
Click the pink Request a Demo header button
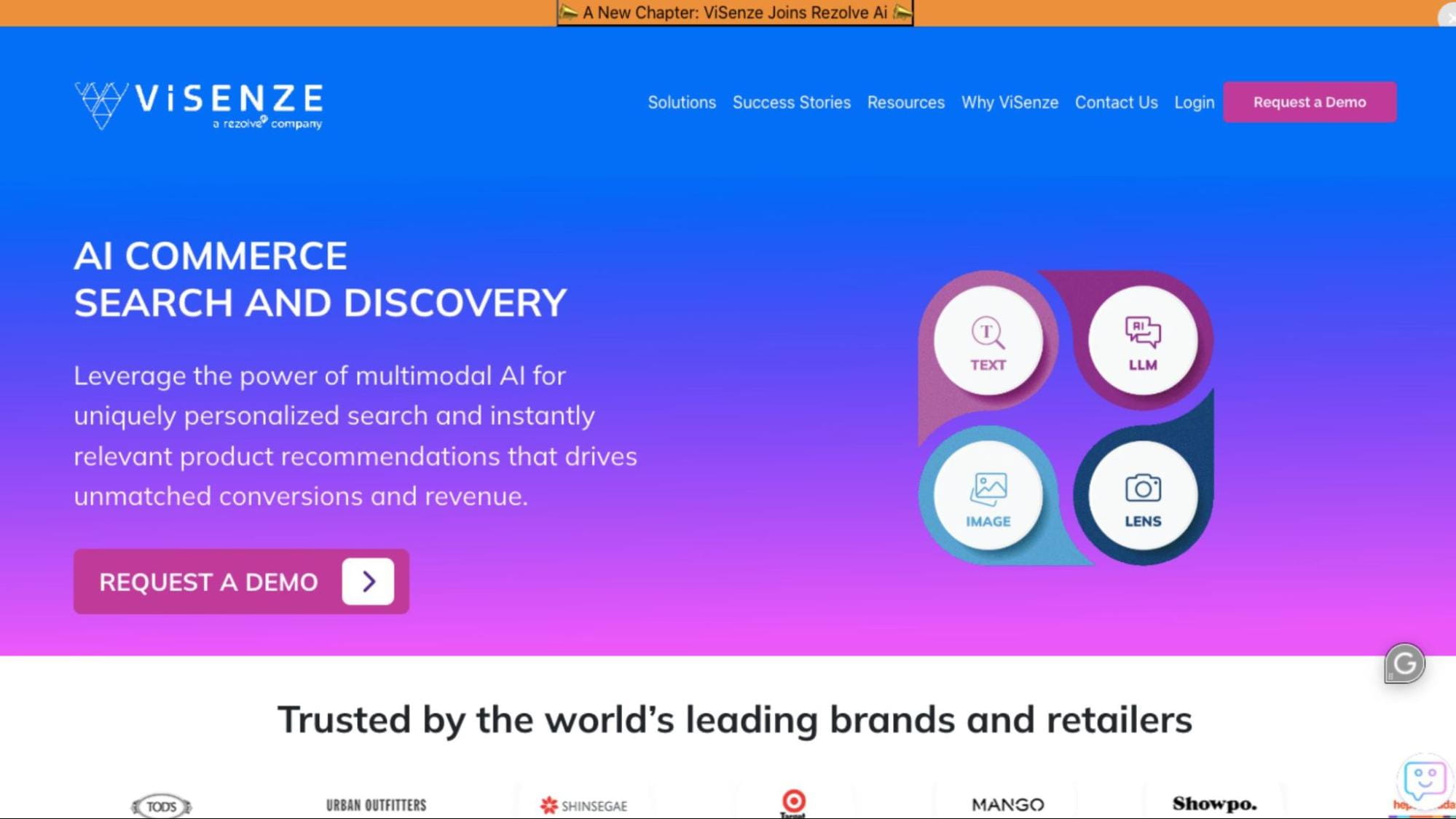point(1310,102)
